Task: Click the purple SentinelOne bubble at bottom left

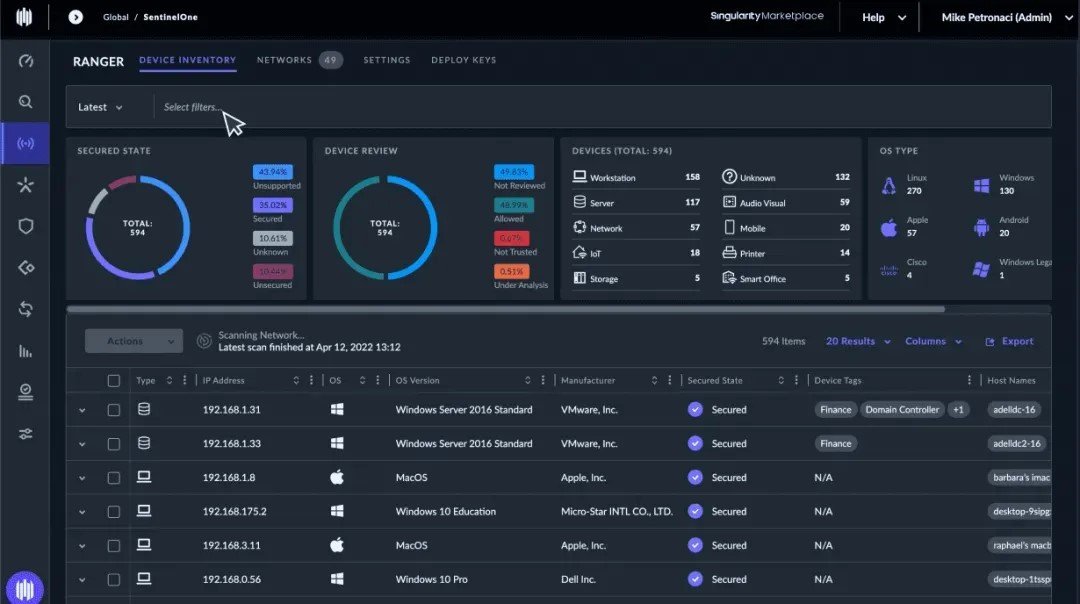Action: pos(25,589)
